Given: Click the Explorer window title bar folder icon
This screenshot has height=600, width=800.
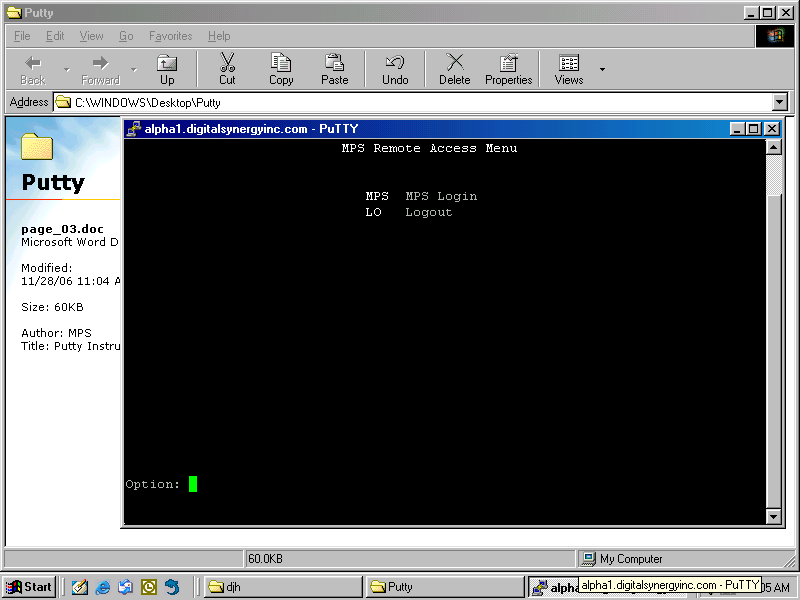Looking at the screenshot, I should 14,13.
